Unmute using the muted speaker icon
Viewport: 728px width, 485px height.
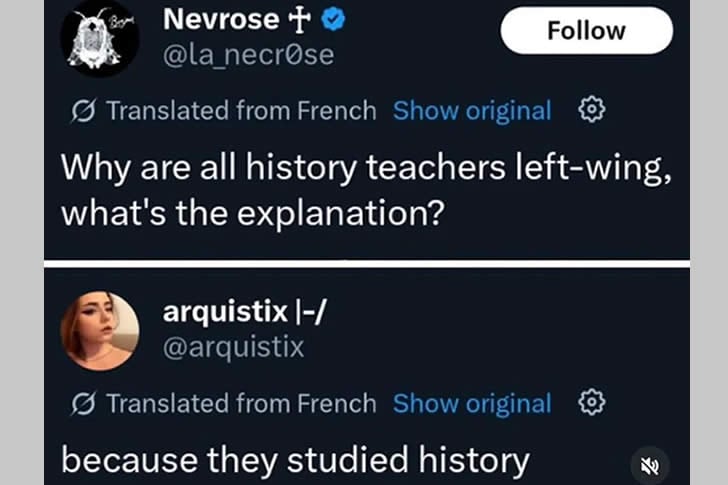click(x=650, y=465)
